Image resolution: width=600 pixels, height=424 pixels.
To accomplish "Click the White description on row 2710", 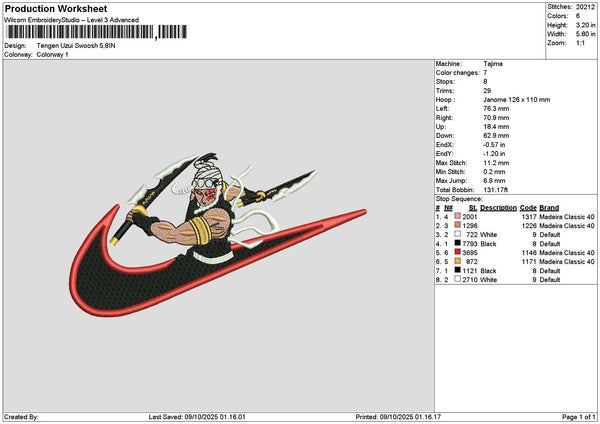I will point(489,280).
